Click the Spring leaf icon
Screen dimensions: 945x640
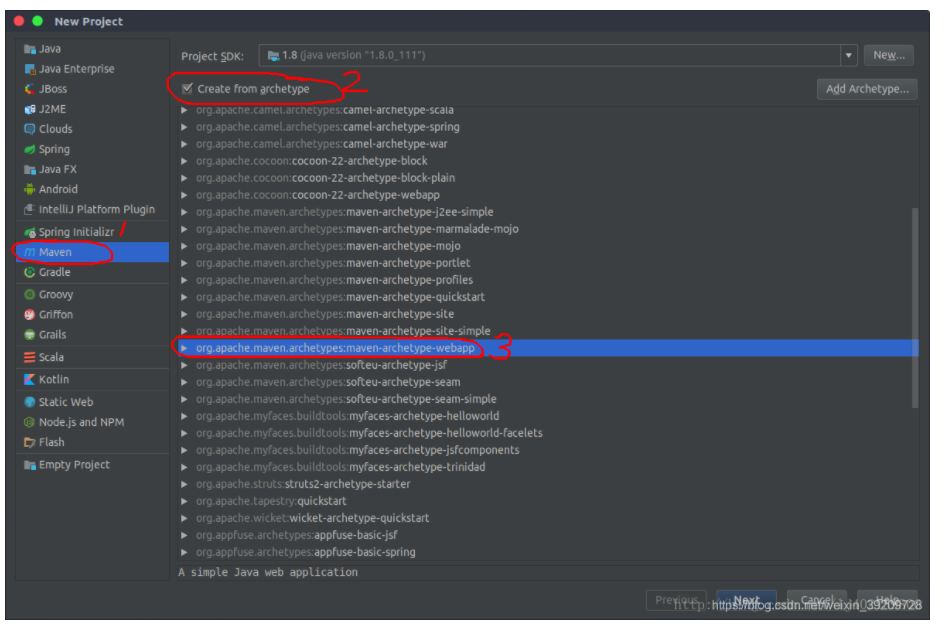coord(30,149)
